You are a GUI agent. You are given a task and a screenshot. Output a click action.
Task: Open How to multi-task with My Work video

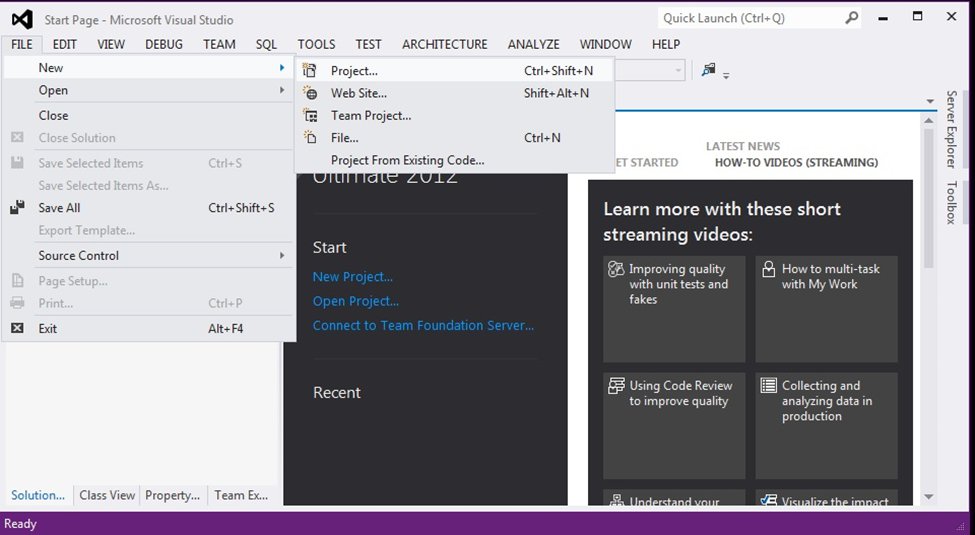point(826,309)
